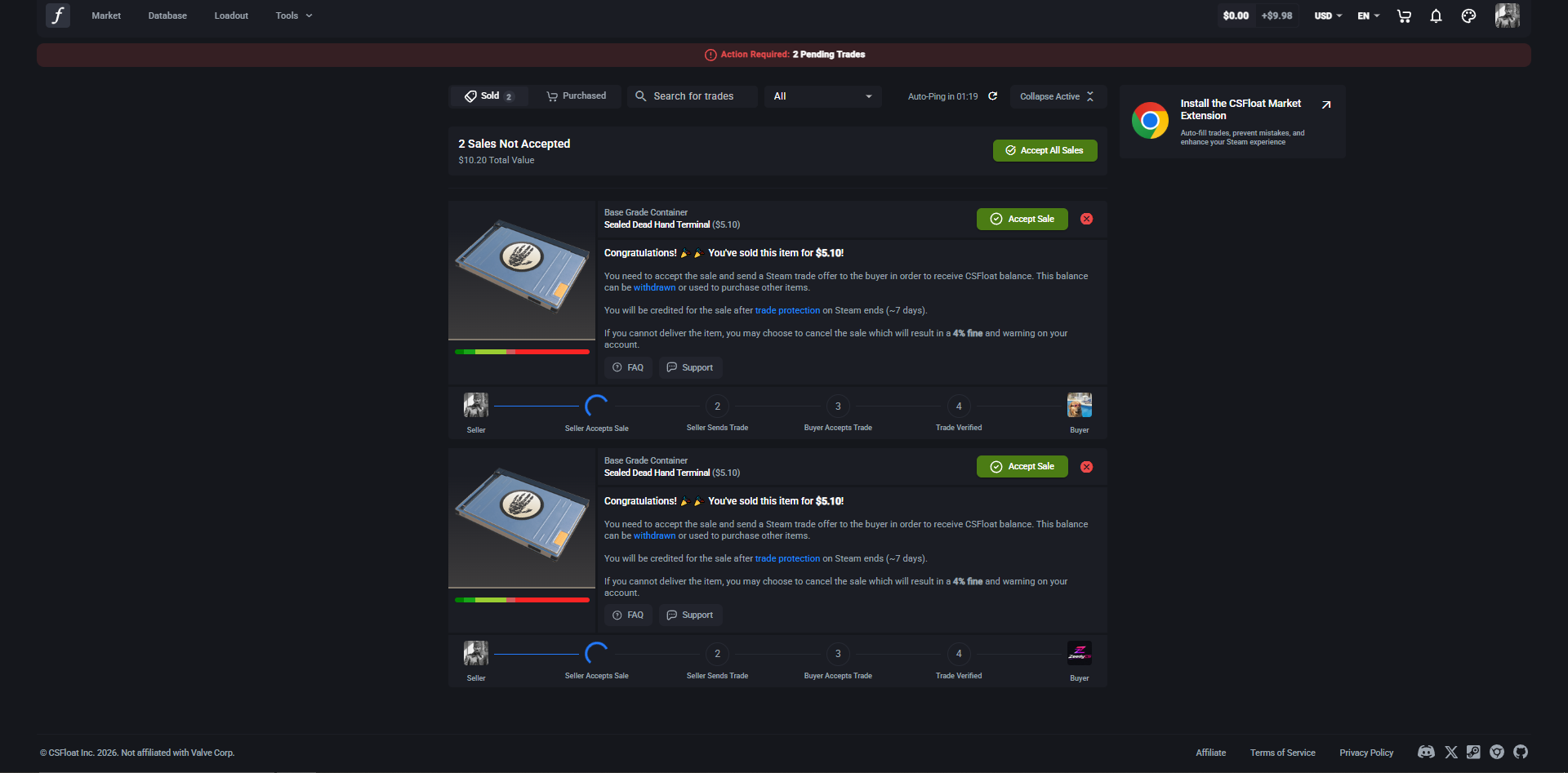
Task: Click the Search for trades field
Action: [693, 96]
